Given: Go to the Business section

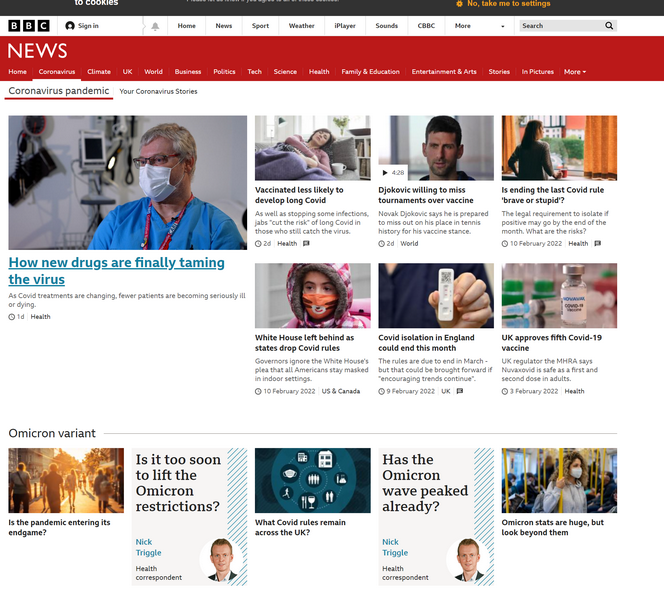Looking at the screenshot, I should pos(188,72).
